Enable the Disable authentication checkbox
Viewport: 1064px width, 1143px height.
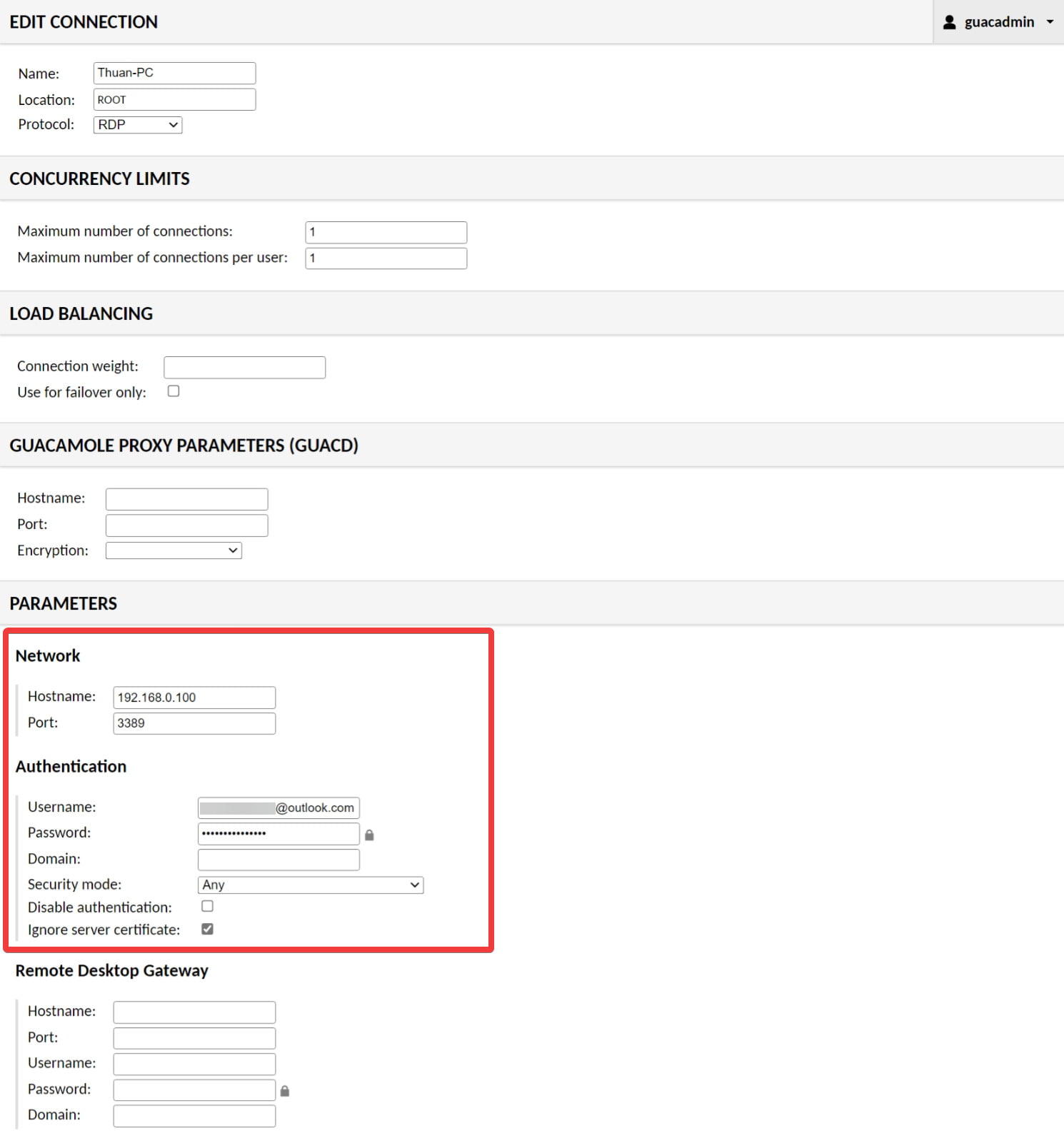pos(208,906)
